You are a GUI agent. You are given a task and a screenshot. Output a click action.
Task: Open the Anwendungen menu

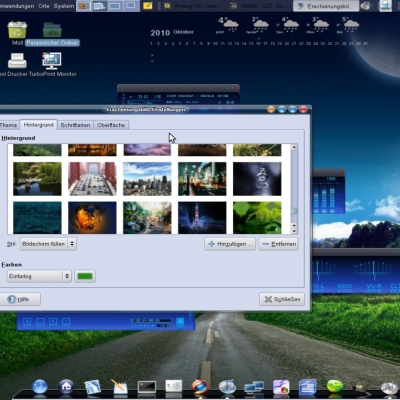17,6
